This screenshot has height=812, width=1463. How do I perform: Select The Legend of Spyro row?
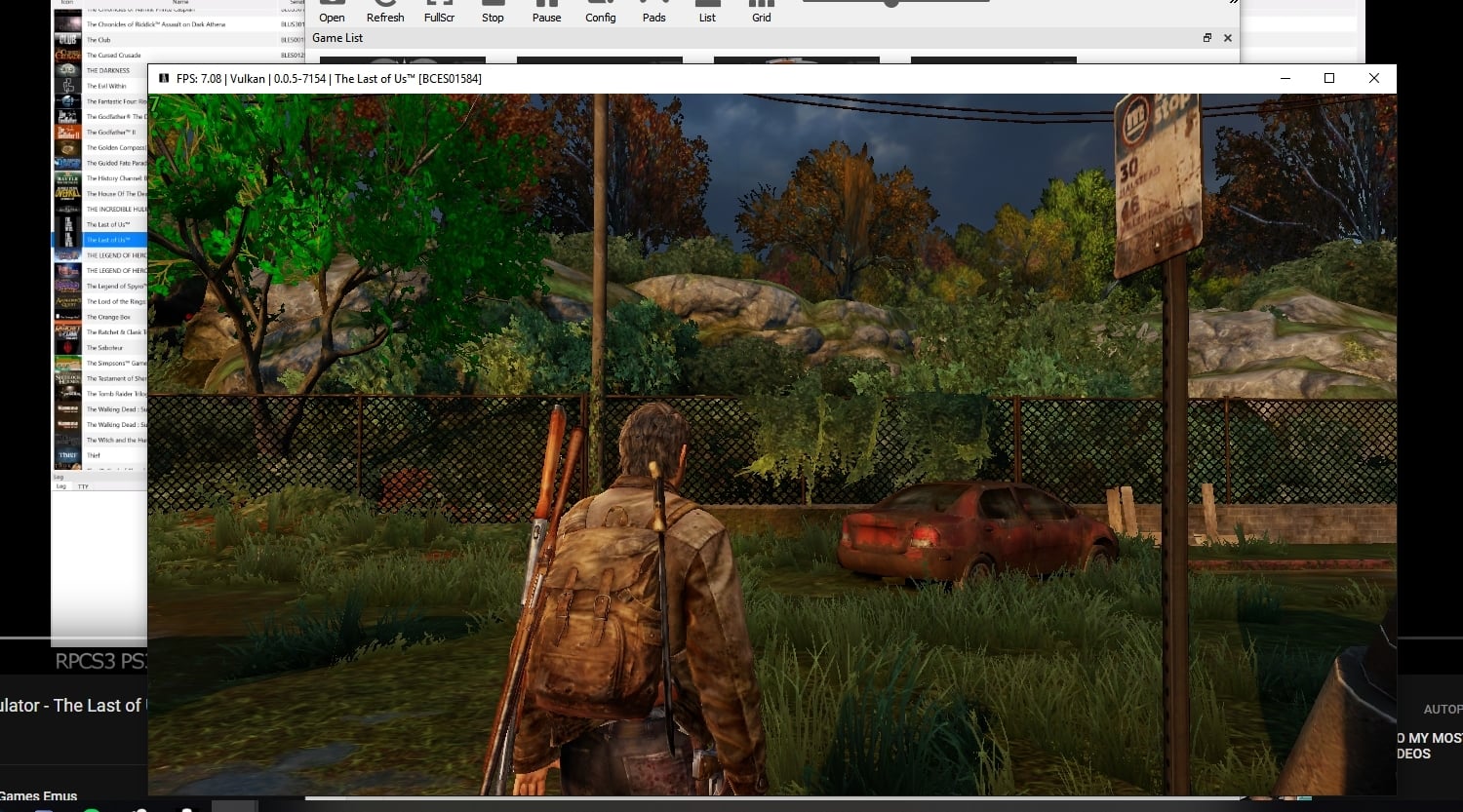coord(99,287)
